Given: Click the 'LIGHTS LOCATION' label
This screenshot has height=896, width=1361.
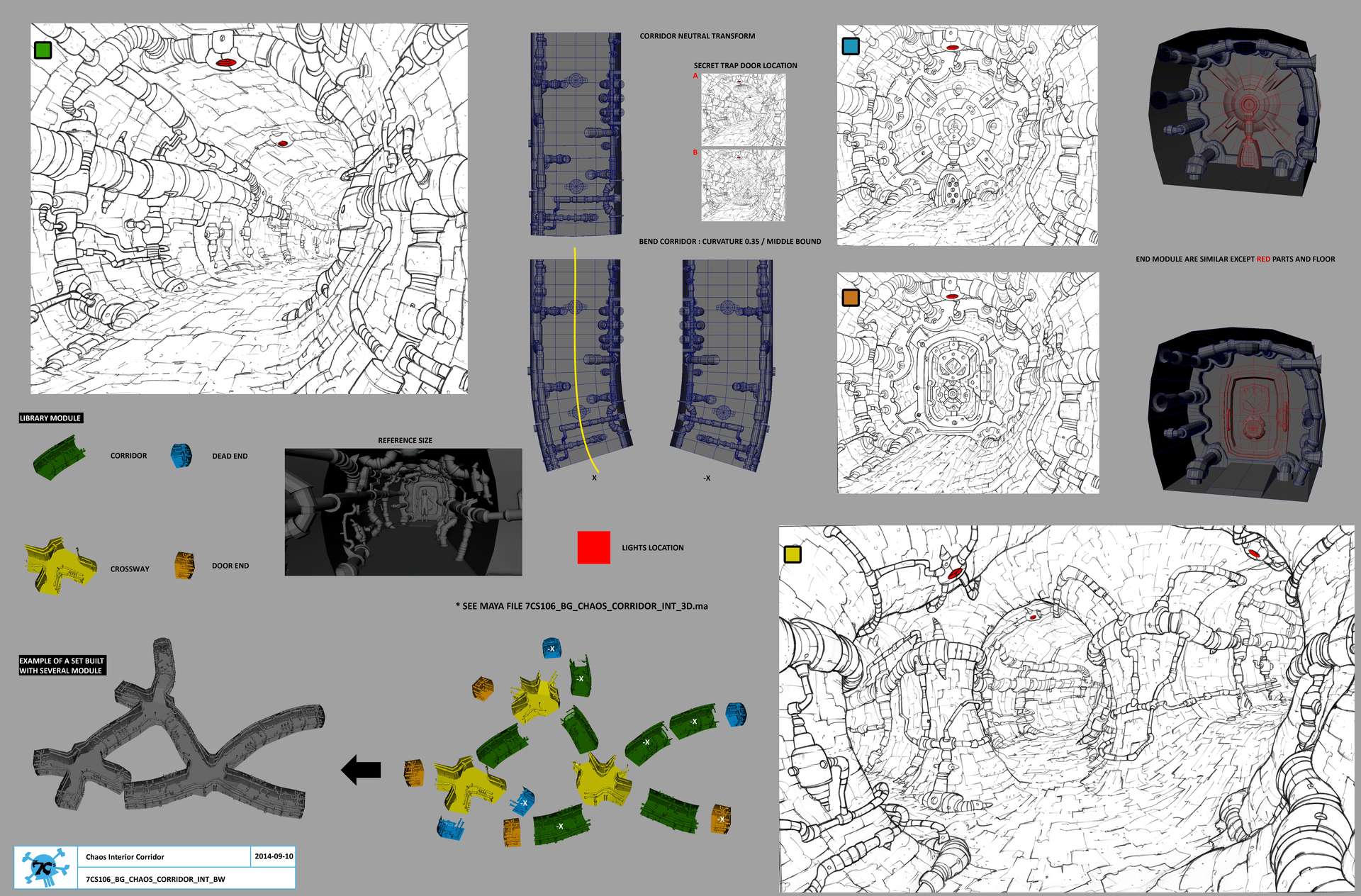Looking at the screenshot, I should pos(653,548).
